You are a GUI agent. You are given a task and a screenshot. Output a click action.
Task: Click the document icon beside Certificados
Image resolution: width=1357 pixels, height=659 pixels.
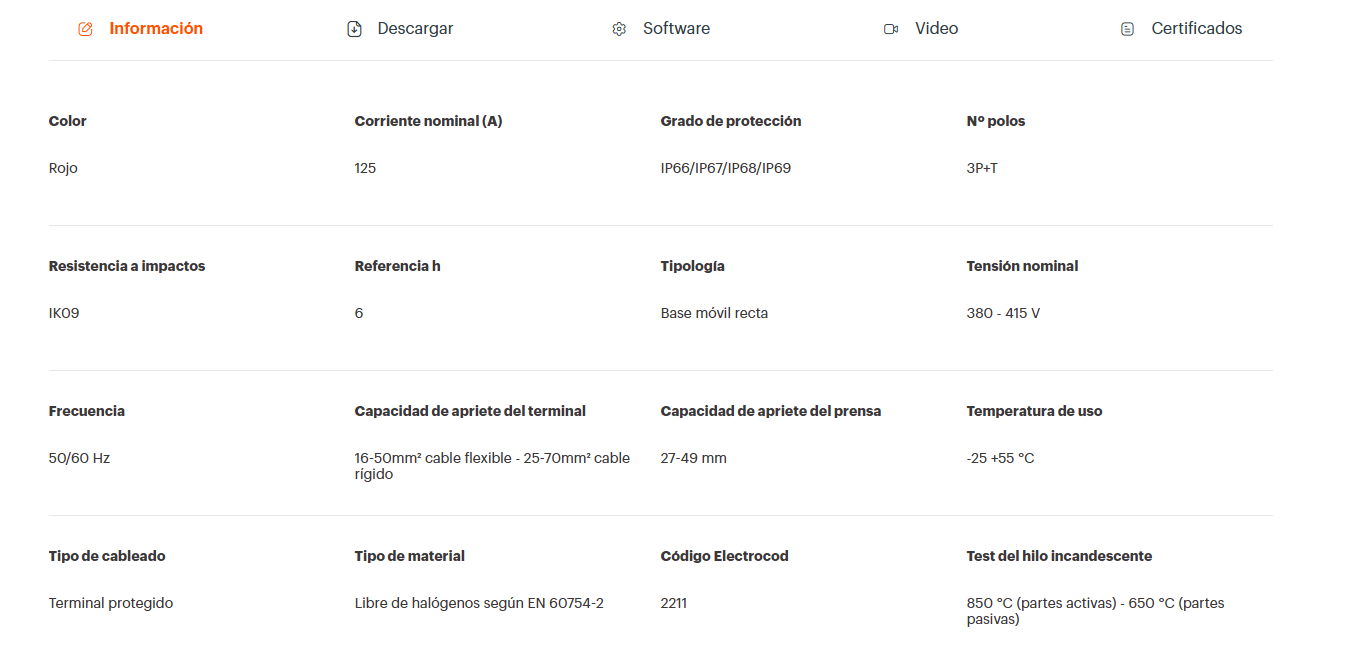(1127, 29)
